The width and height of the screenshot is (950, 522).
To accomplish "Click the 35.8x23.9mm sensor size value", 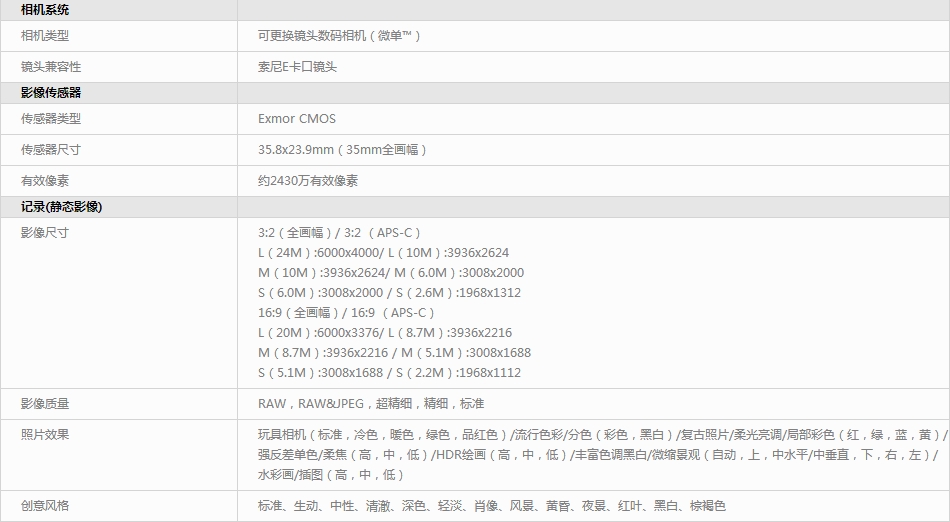I will coord(342,150).
